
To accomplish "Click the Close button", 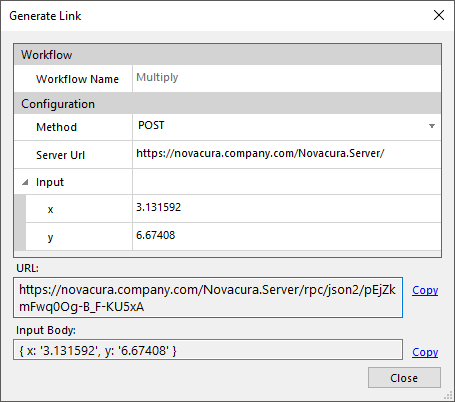I will coord(404,378).
